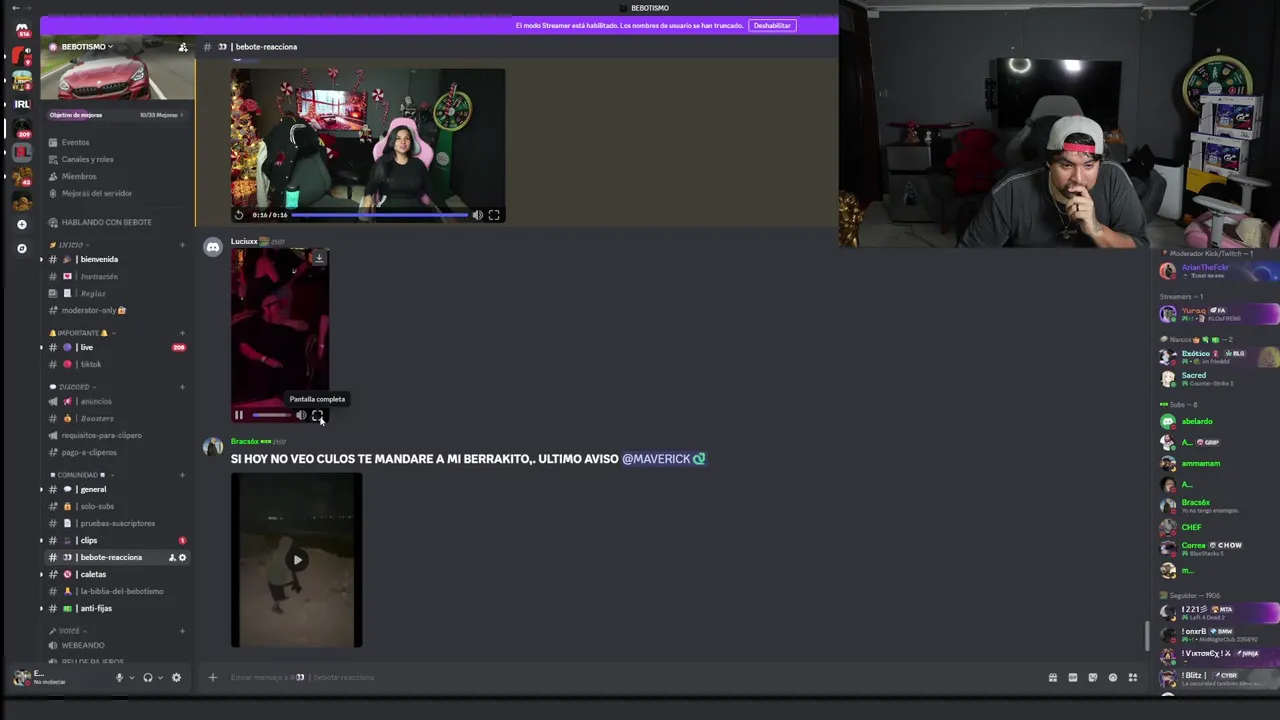This screenshot has height=720, width=1280.
Task: Open Discord direct messages home icon
Action: pos(21,30)
